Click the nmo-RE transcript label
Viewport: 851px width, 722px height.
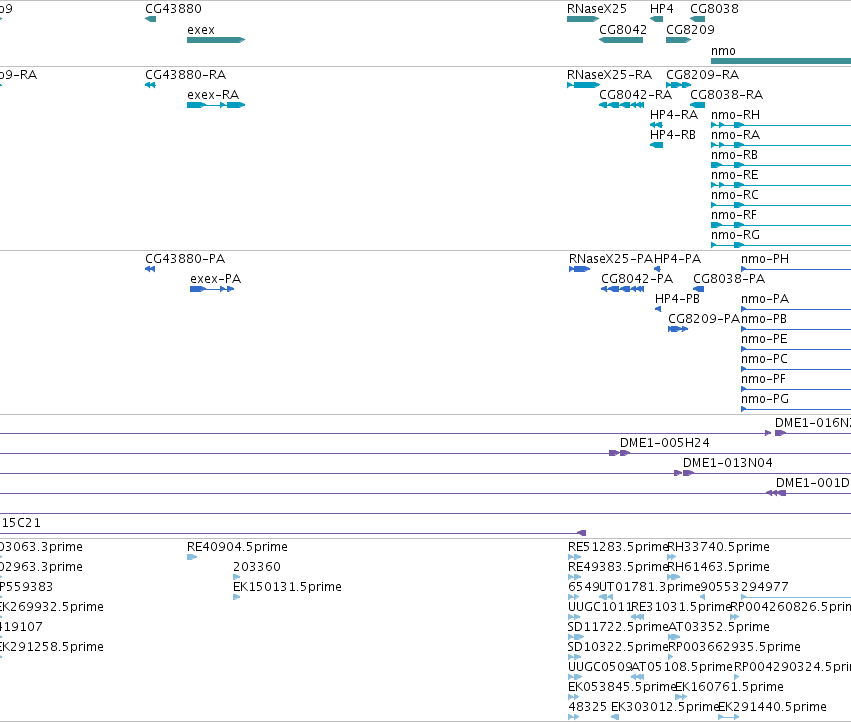[x=735, y=175]
